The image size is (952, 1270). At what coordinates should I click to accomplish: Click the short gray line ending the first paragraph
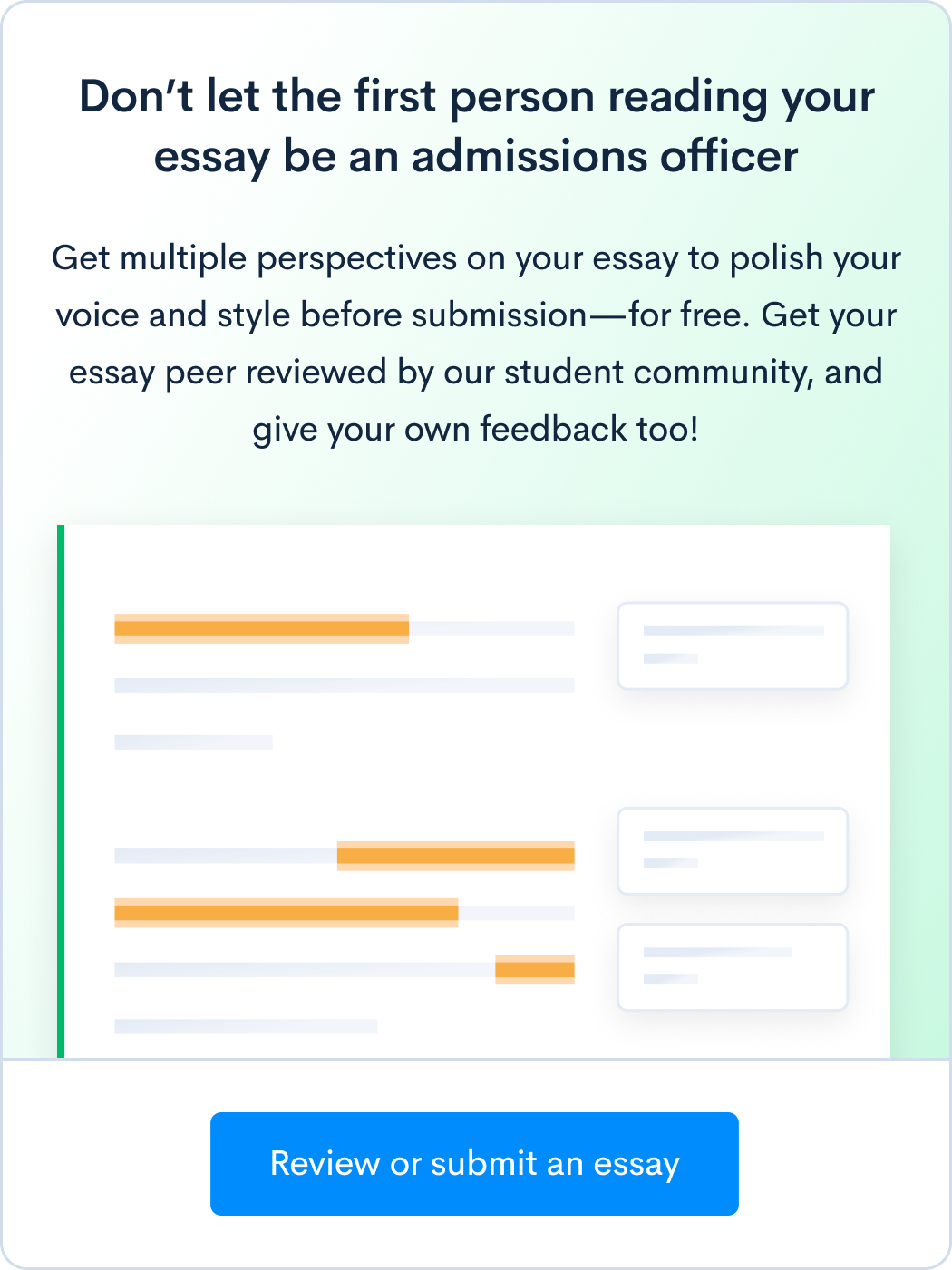[193, 742]
